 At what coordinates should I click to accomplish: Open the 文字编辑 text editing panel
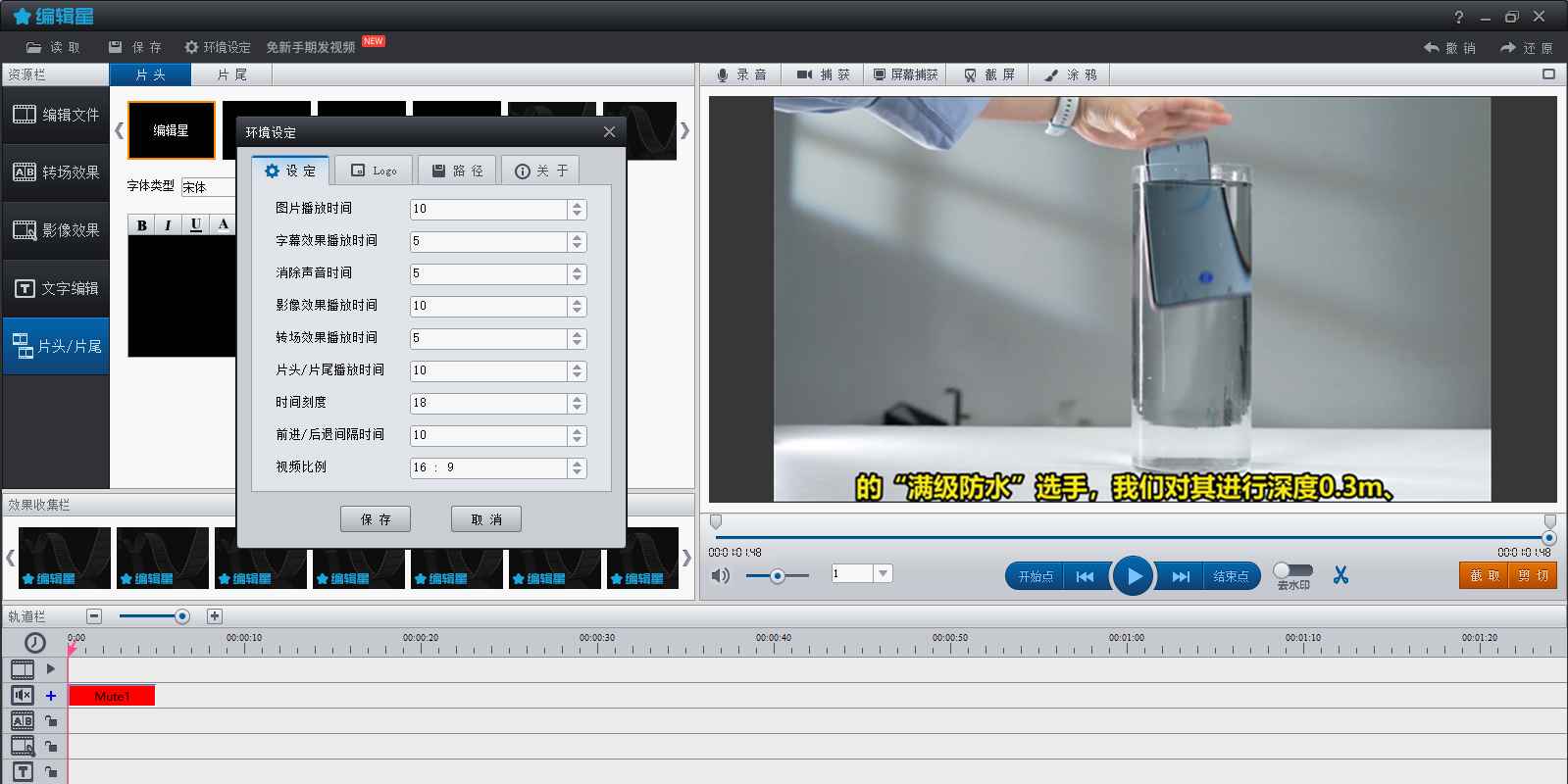pos(56,288)
